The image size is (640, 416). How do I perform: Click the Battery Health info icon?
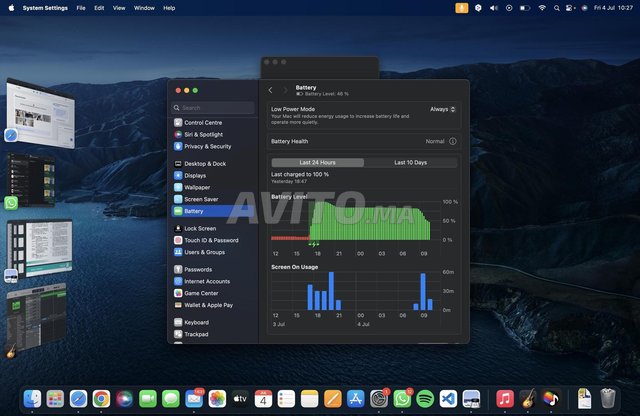click(x=453, y=141)
